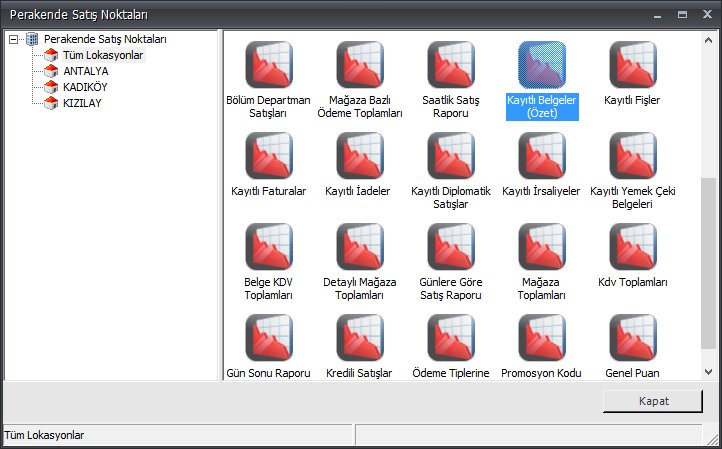722x449 pixels.
Task: Collapse the Perakende Satış Noktaları tree node
Action: pos(14,40)
